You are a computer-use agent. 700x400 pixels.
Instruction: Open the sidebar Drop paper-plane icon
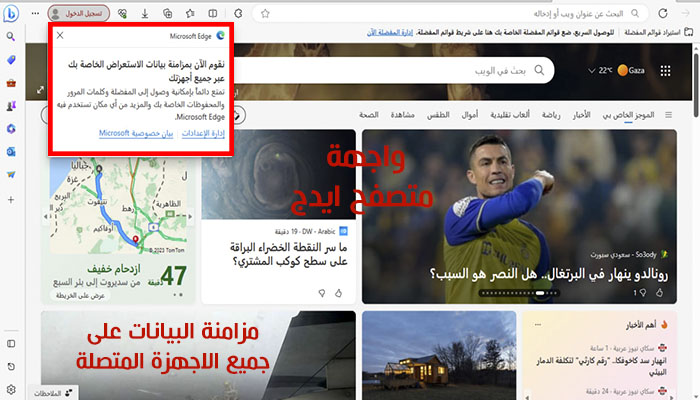11,175
